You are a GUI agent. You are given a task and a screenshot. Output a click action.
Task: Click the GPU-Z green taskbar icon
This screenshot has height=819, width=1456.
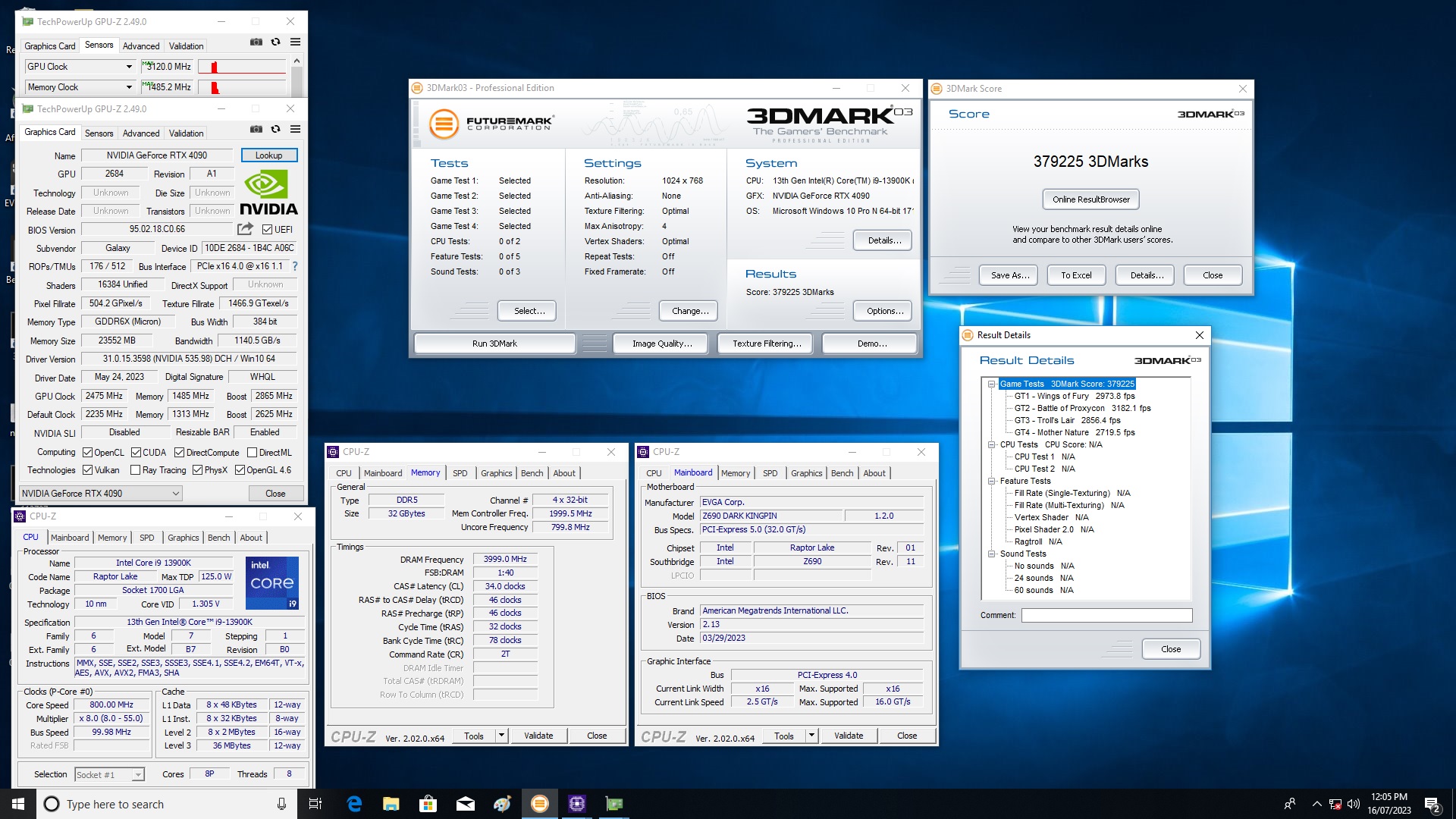[x=614, y=804]
